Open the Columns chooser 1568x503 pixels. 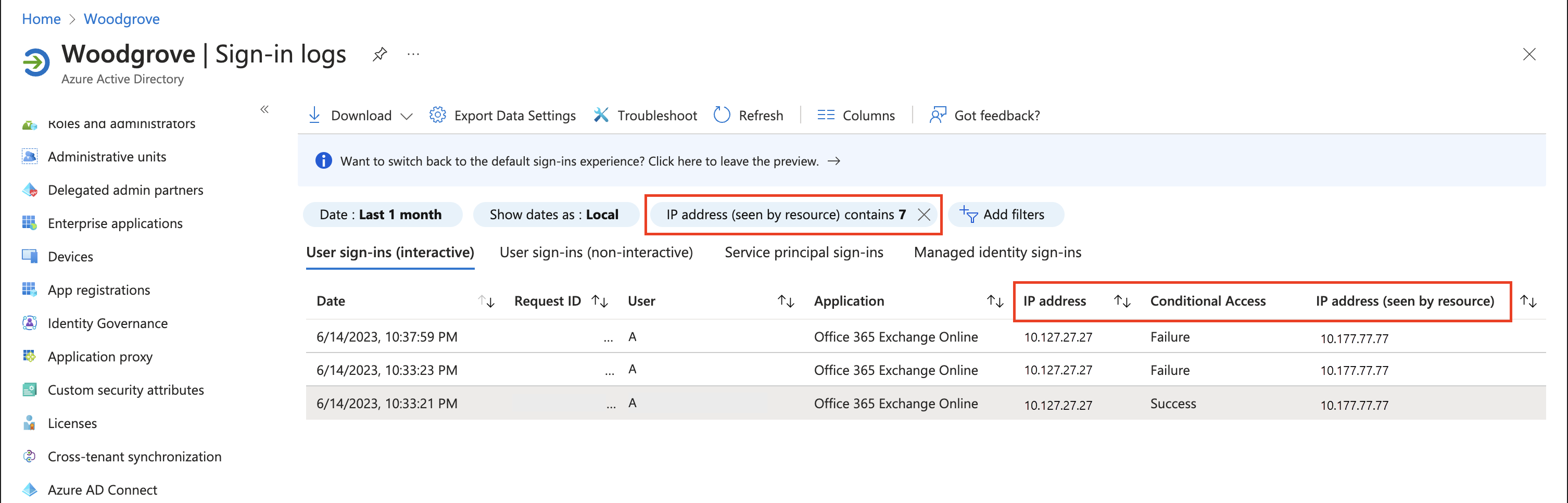tap(856, 115)
